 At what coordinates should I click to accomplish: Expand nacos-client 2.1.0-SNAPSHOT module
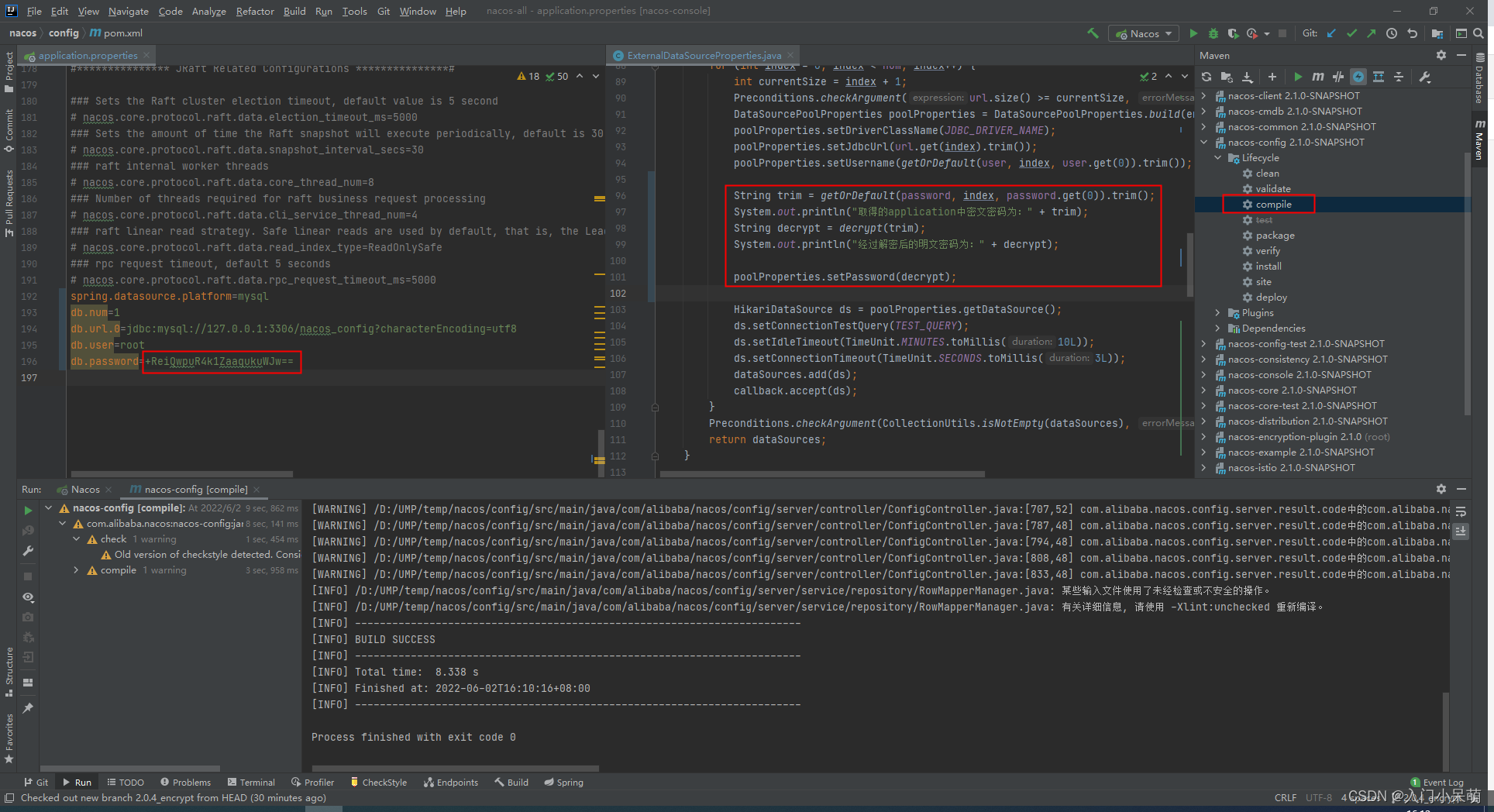coord(1204,96)
